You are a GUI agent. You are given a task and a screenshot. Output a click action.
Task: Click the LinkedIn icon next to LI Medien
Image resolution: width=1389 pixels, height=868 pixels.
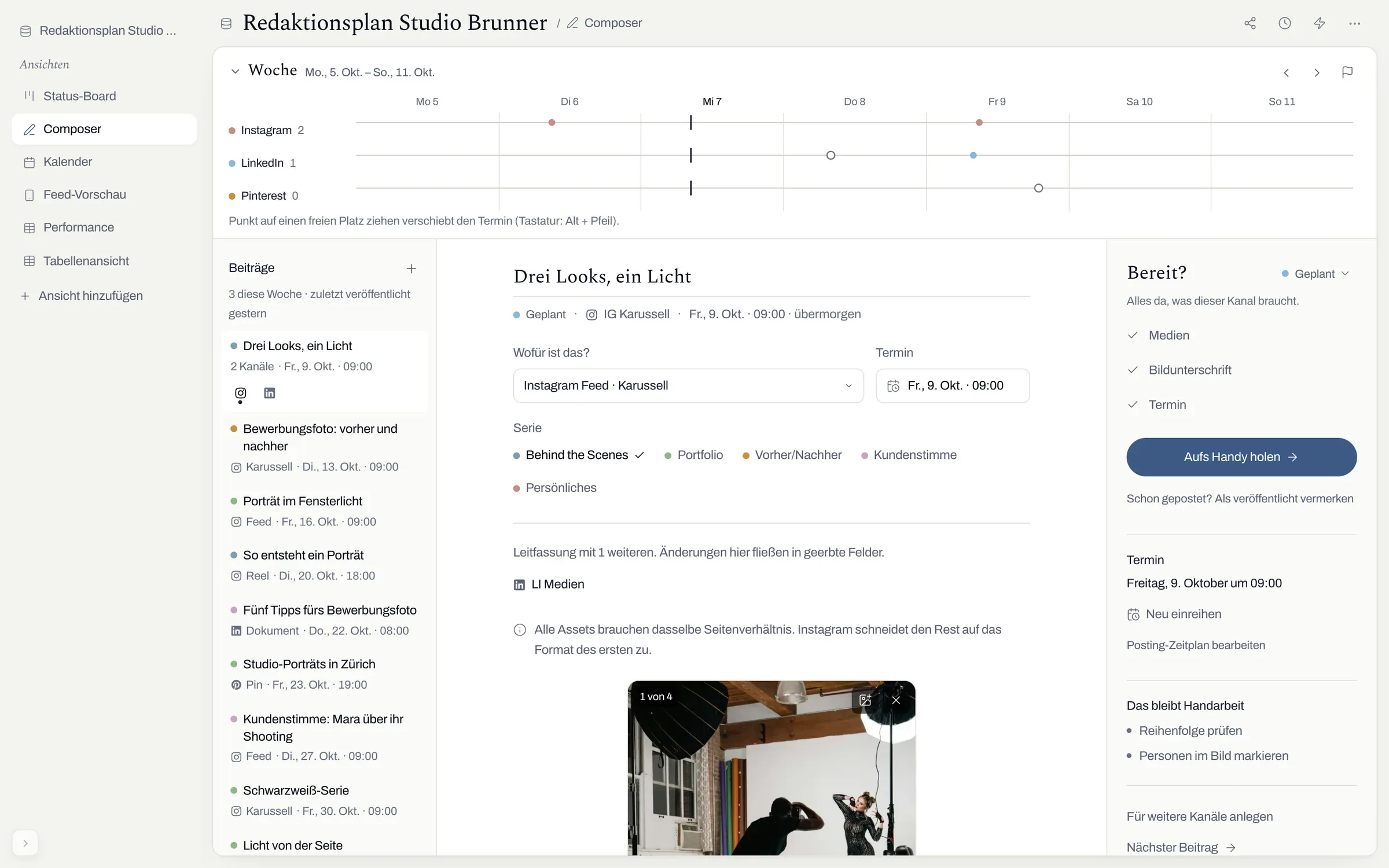pos(519,584)
